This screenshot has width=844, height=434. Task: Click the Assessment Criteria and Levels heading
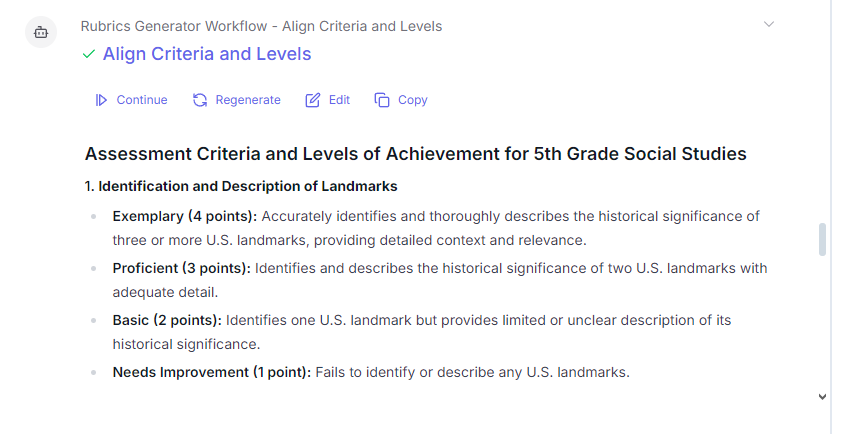(416, 154)
